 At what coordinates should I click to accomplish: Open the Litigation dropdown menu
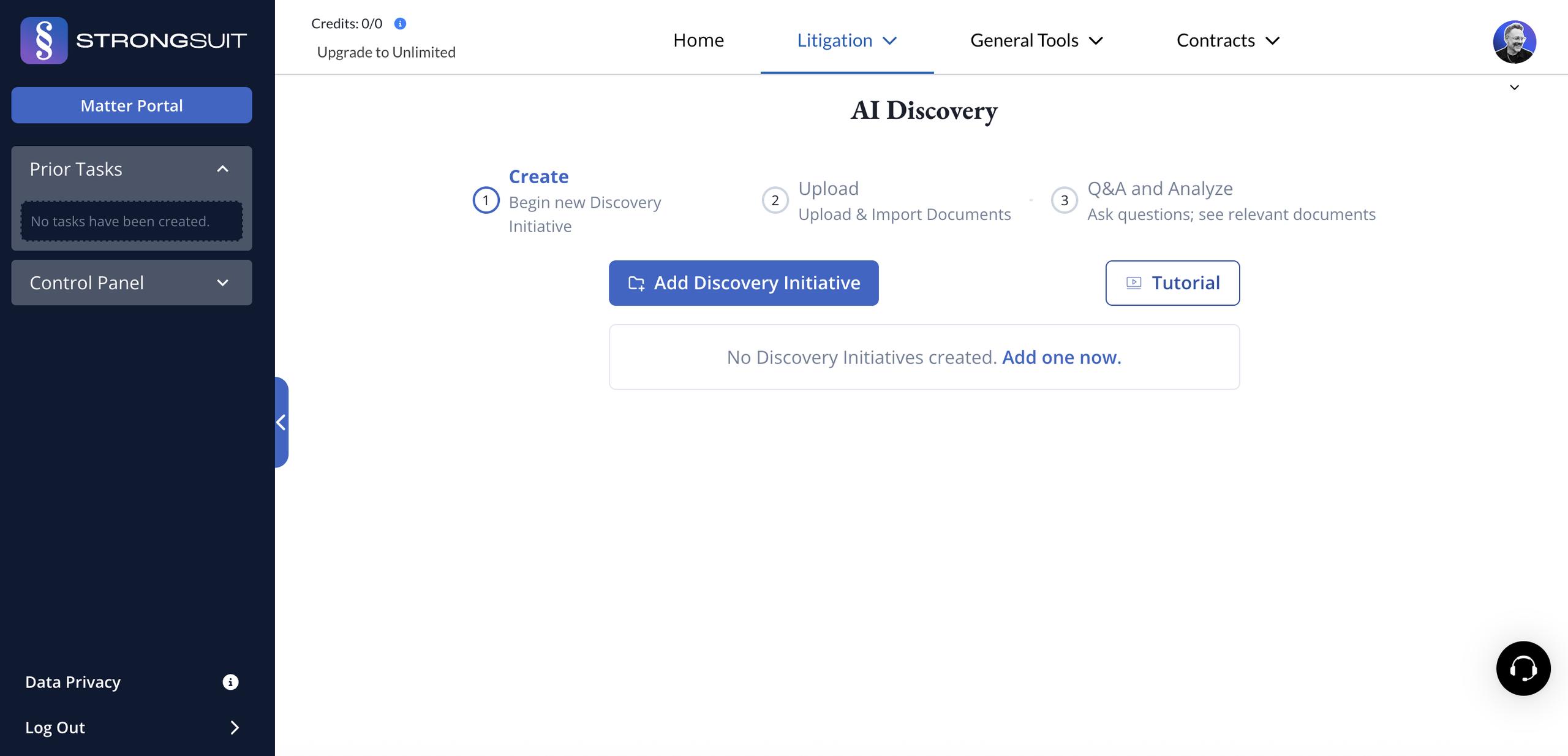point(846,40)
